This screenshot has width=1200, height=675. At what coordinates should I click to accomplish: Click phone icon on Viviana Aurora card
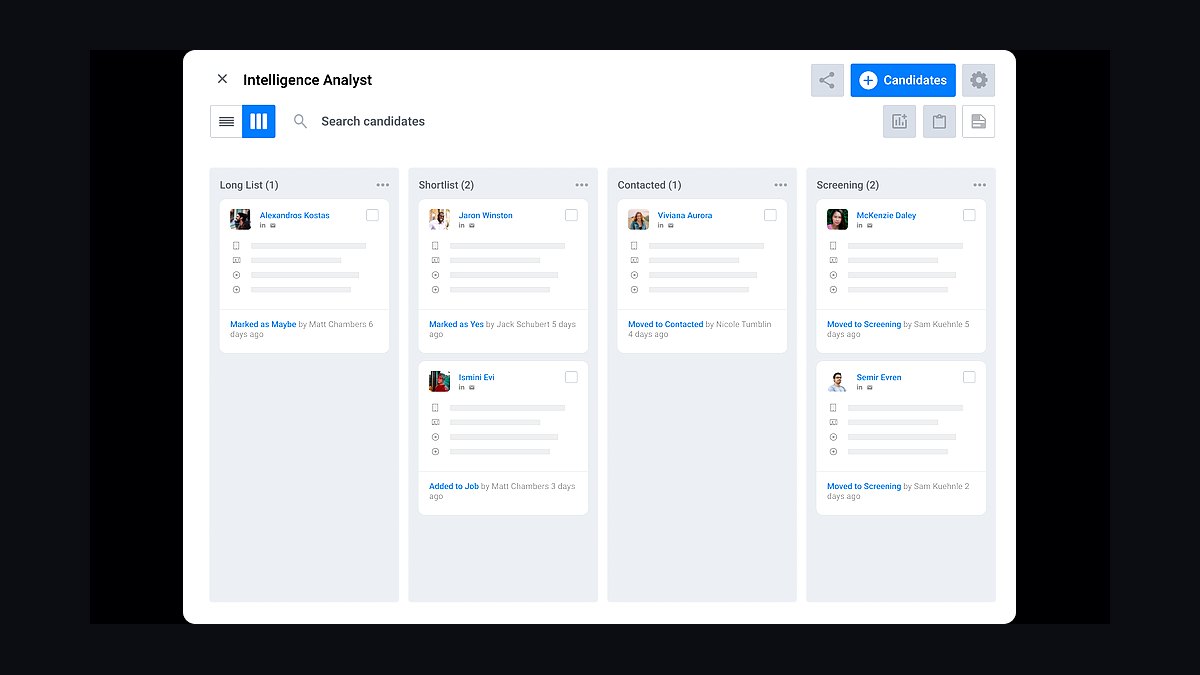[x=634, y=246]
